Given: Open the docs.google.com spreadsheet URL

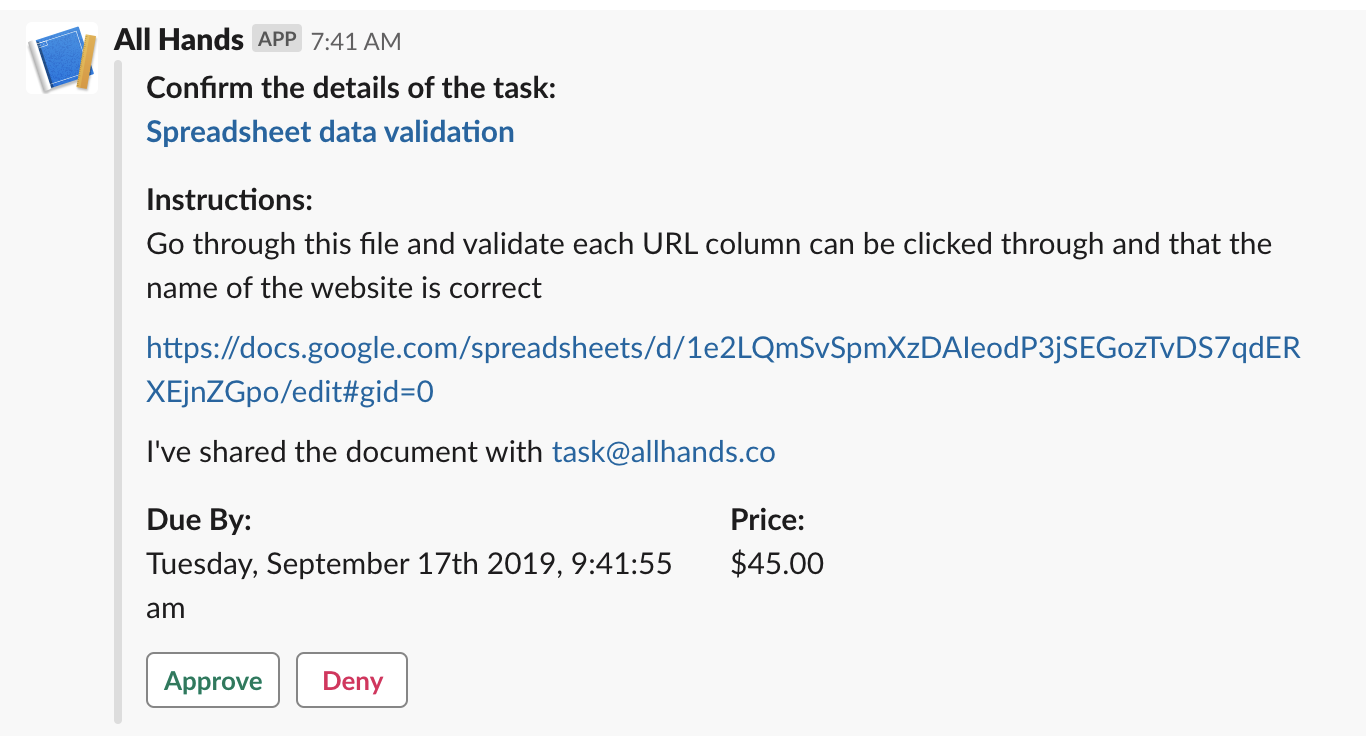Looking at the screenshot, I should (x=722, y=349).
